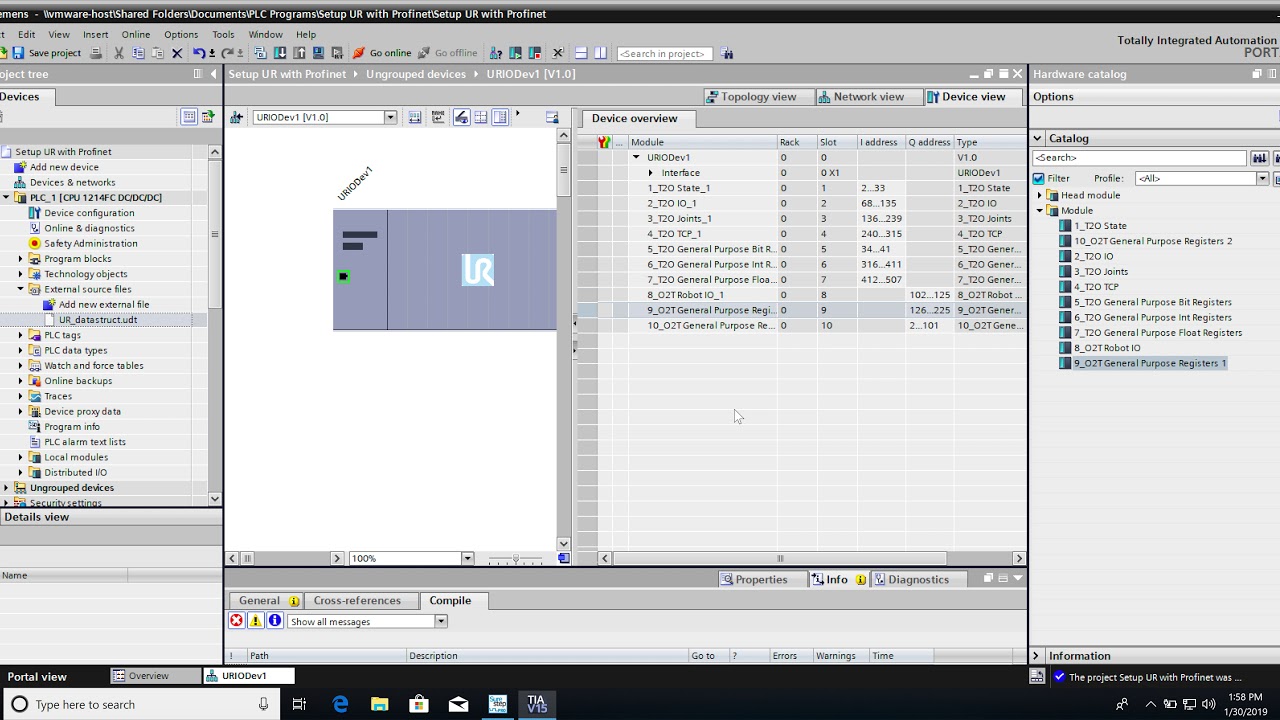Select UR_datastruct.udt file in project tree

(x=97, y=320)
